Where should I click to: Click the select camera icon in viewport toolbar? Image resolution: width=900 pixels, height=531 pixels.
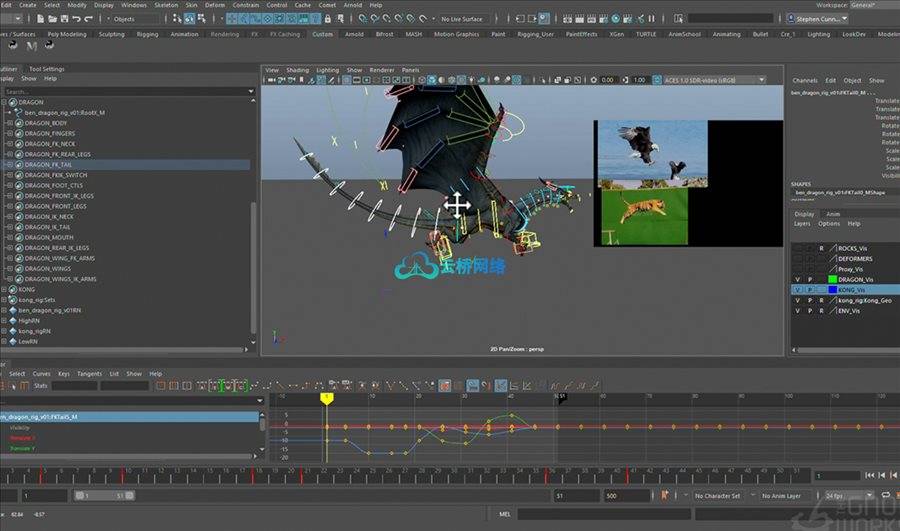pos(271,80)
